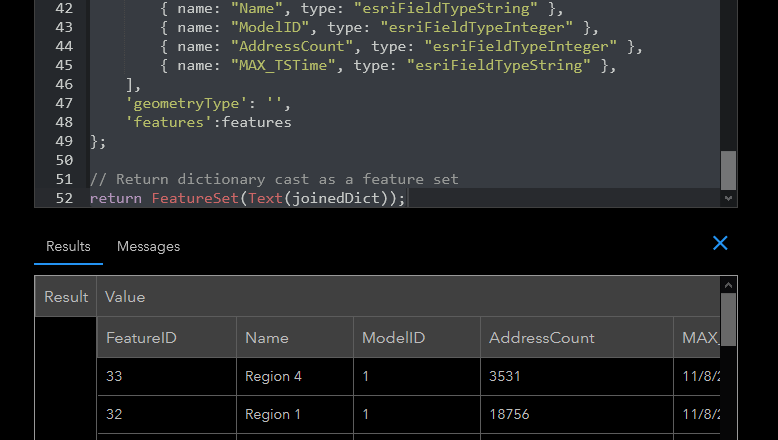Select the Region 1 name cell
The width and height of the screenshot is (778, 440).
click(x=273, y=414)
